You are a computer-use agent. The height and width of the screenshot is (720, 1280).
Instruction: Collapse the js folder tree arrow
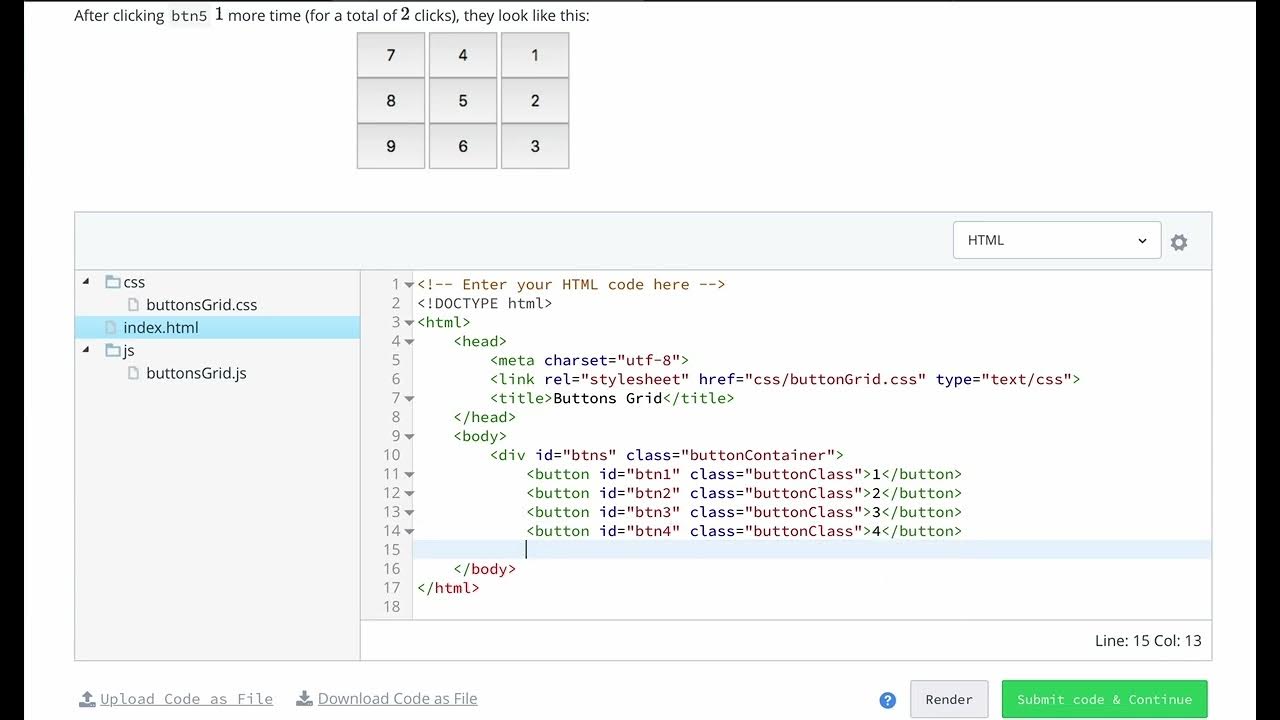point(85,350)
